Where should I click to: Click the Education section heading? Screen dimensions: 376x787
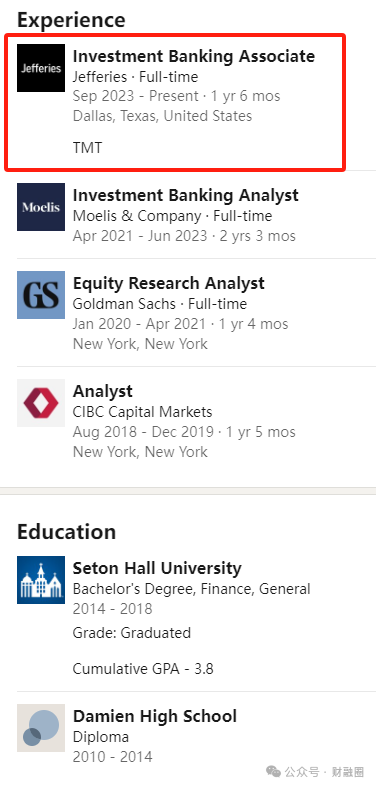tap(66, 532)
